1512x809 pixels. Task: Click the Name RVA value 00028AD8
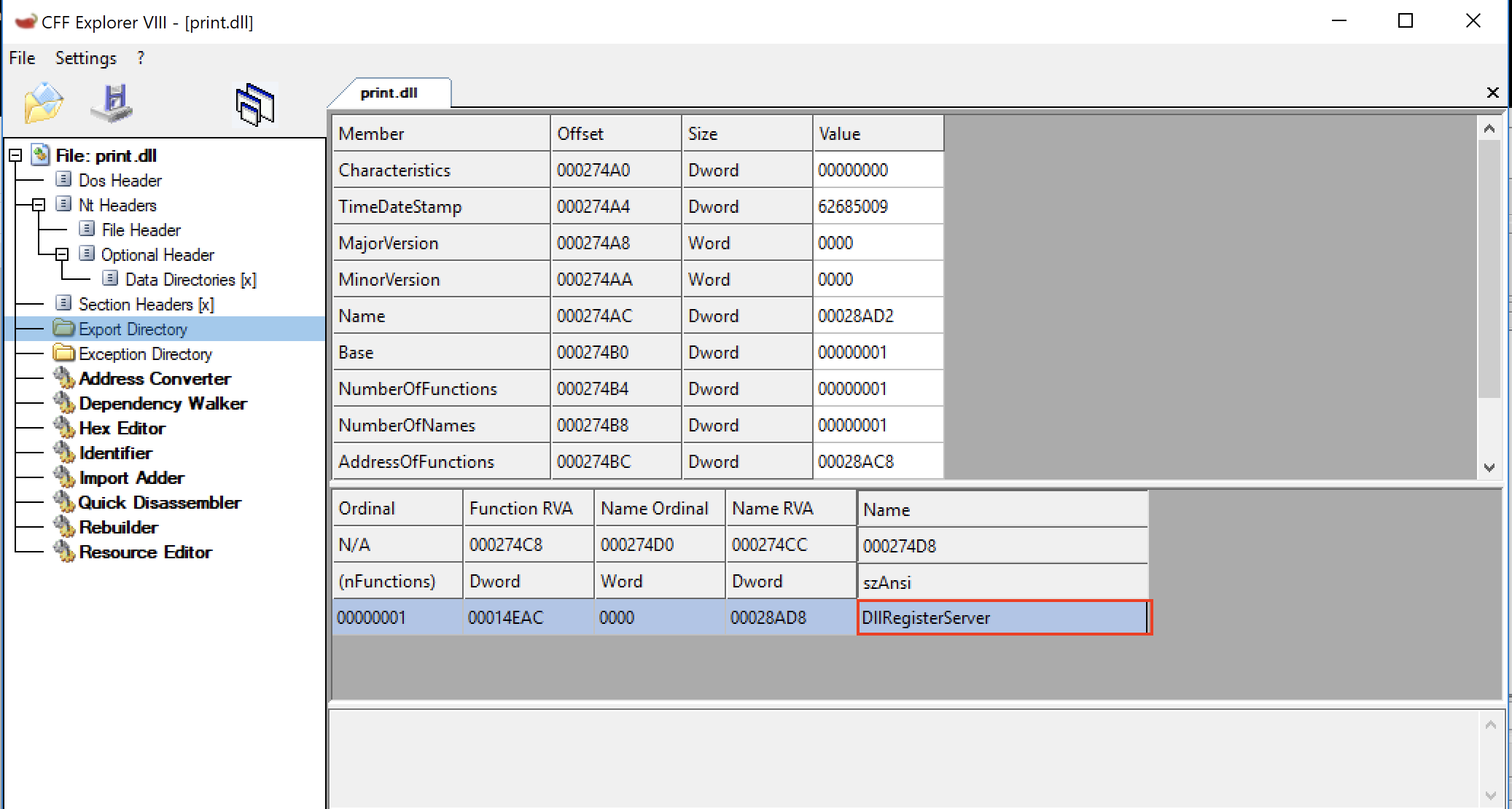[x=791, y=617]
